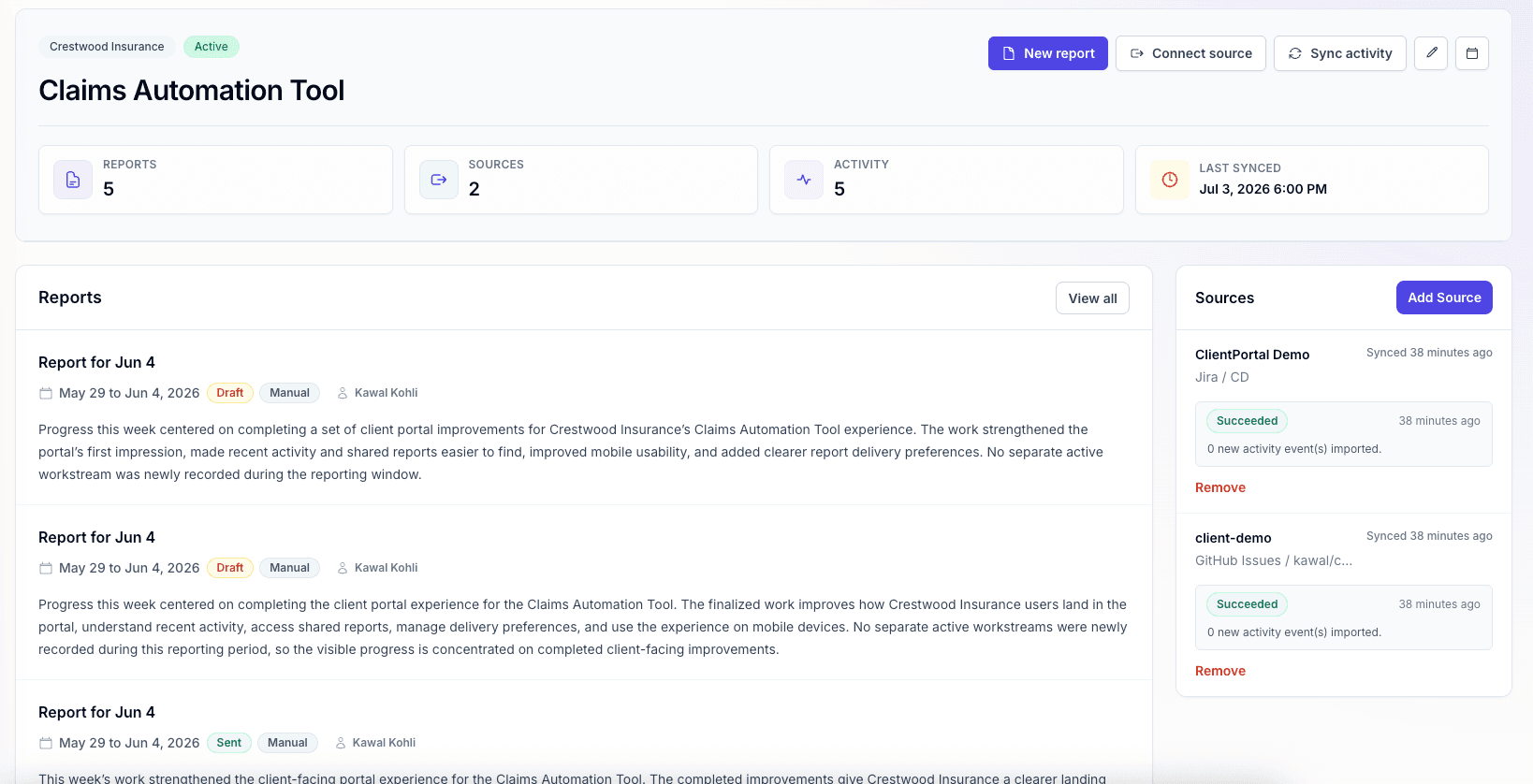Click the Connect source arrow icon
Screen dimensions: 1533x784
[x=1137, y=53]
